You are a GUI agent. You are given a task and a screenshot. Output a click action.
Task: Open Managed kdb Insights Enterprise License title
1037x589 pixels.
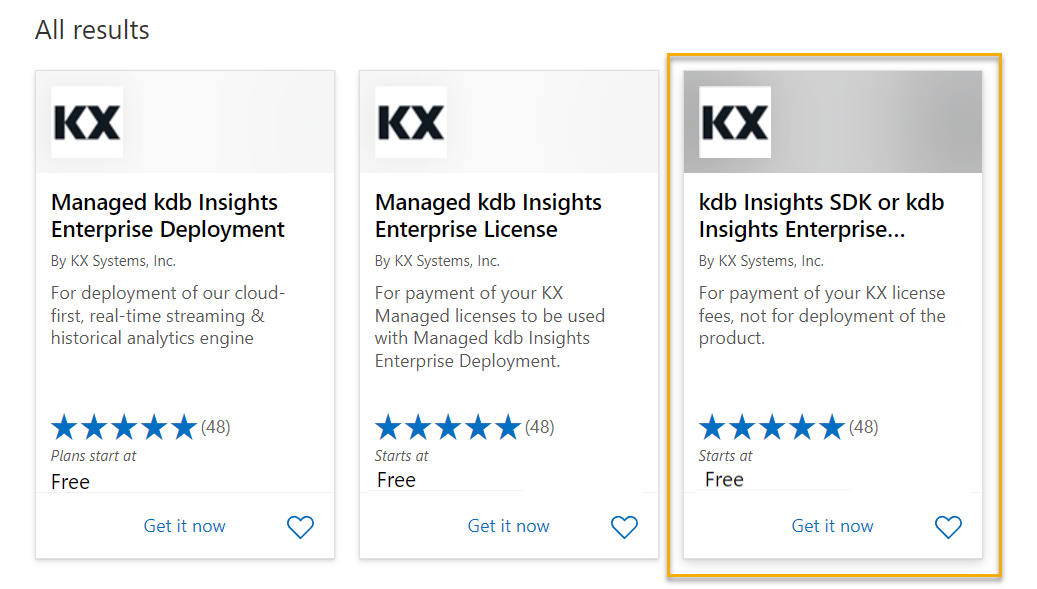click(488, 216)
